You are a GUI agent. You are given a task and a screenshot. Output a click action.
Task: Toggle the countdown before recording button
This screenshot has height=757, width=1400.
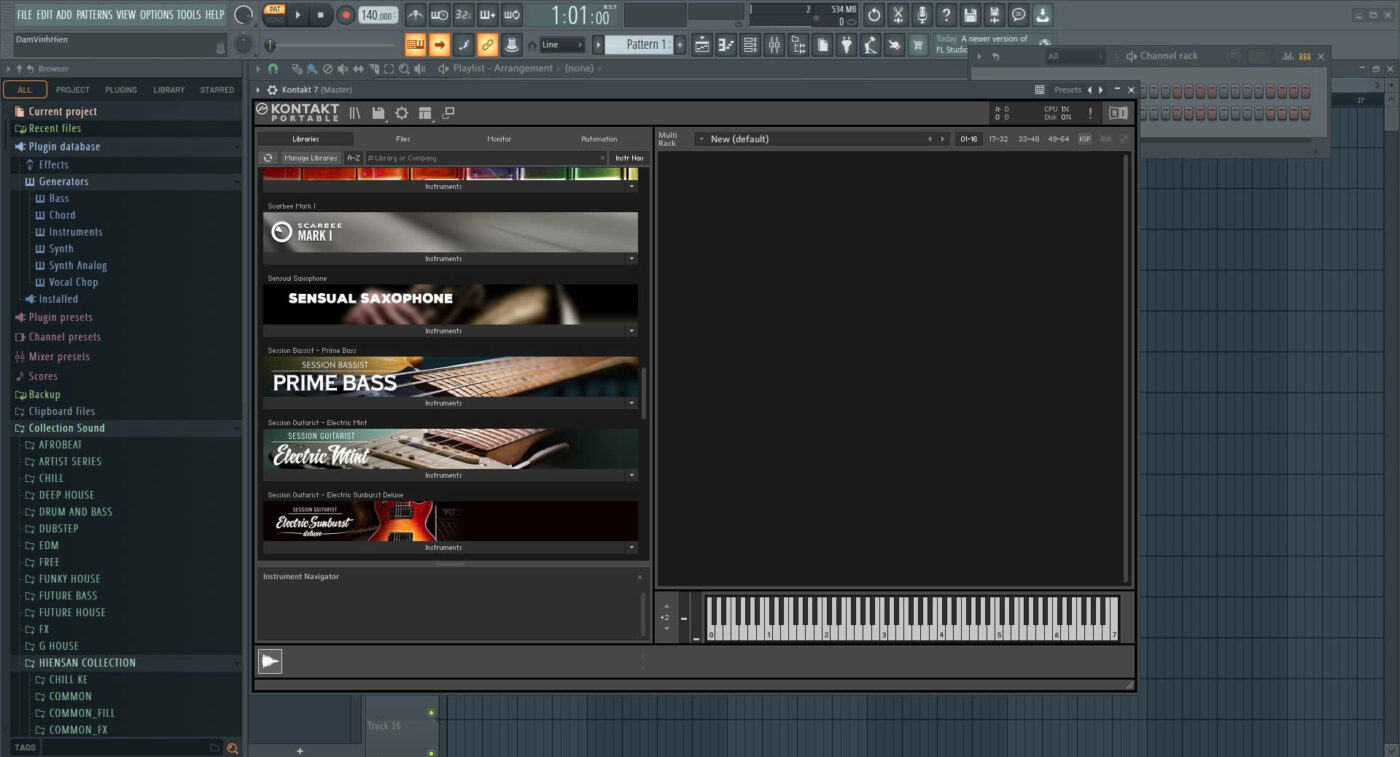click(x=463, y=15)
